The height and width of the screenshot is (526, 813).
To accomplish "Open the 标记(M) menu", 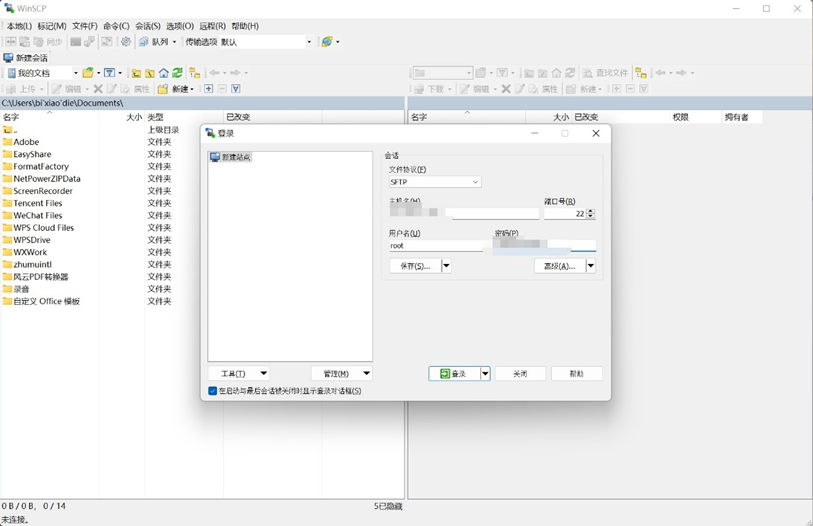I will 52,26.
